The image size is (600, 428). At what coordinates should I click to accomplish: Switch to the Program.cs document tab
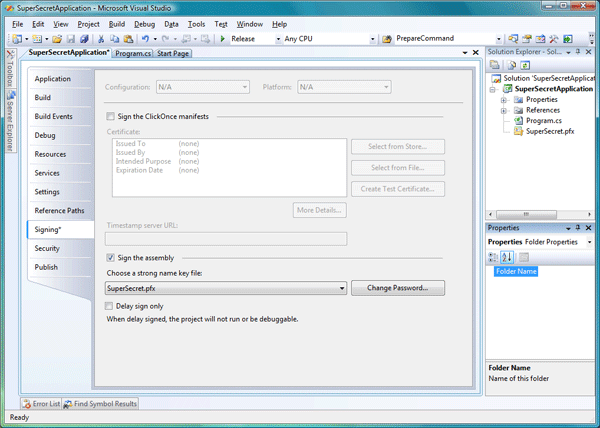[x=133, y=54]
